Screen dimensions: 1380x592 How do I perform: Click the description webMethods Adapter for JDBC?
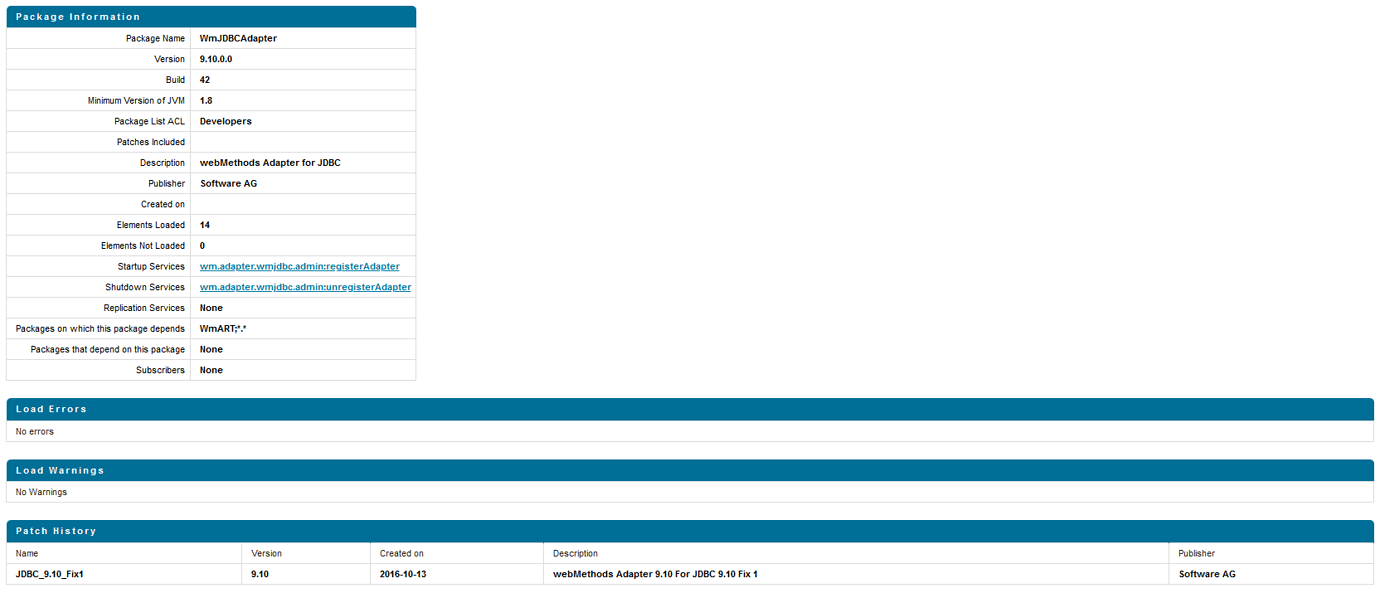[270, 163]
